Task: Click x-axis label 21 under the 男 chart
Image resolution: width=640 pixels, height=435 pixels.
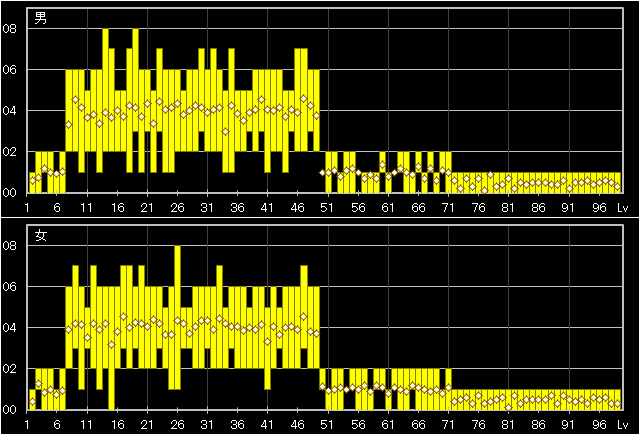Action: coord(147,208)
